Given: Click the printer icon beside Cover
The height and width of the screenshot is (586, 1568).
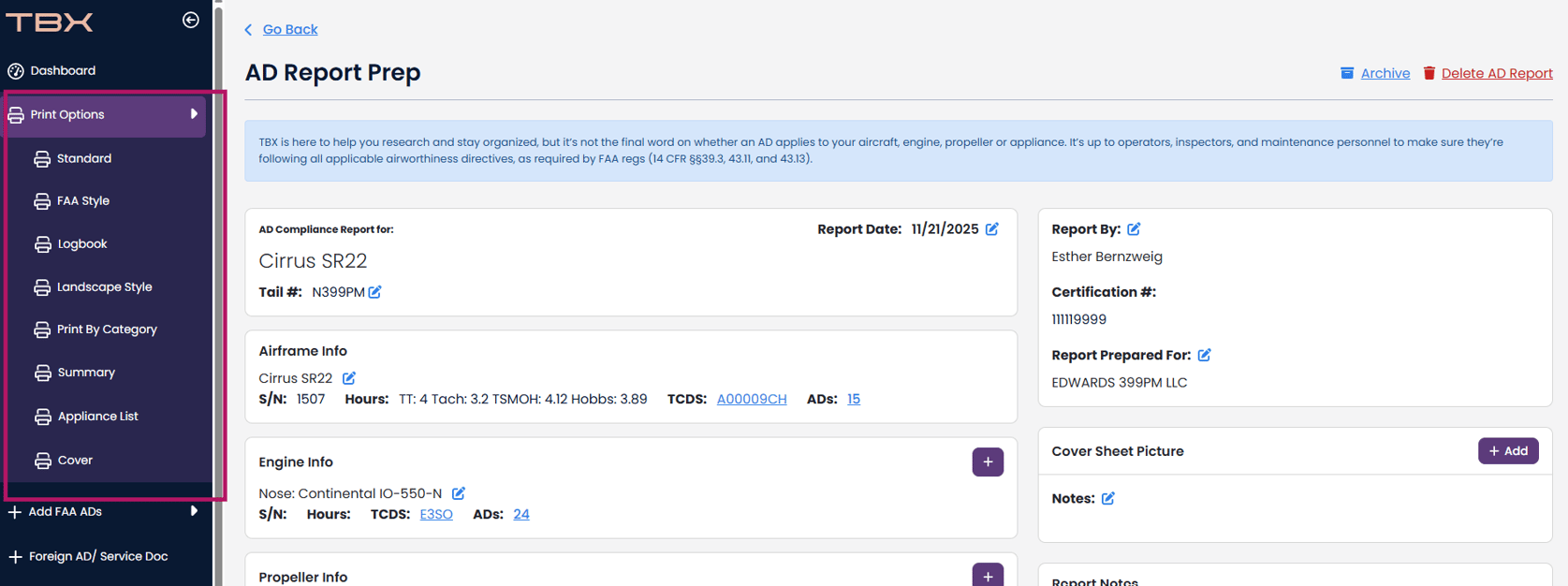Looking at the screenshot, I should (x=42, y=461).
